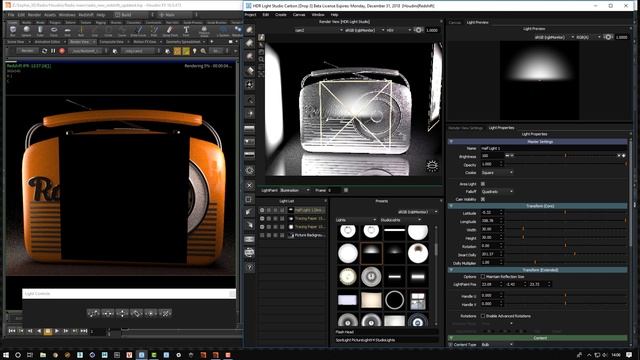
Task: Open File Explorer from the taskbar
Action: 43,355
